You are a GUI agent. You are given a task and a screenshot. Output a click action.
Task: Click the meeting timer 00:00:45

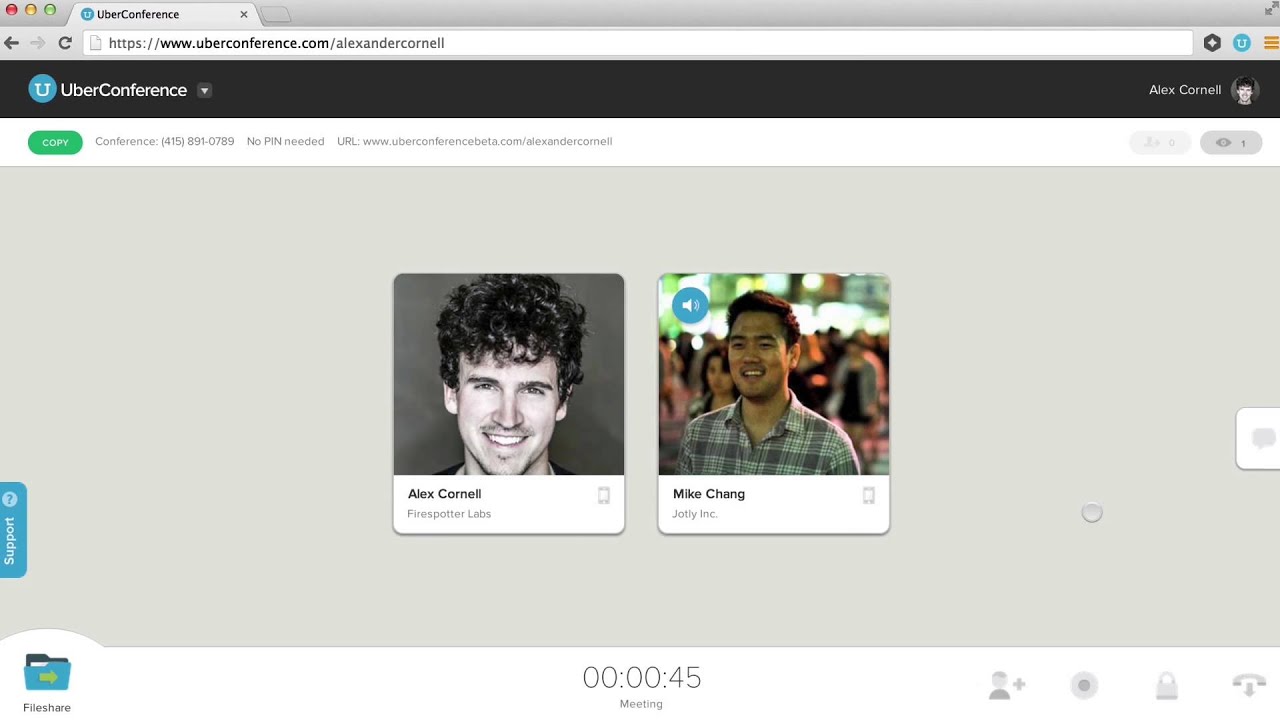(642, 678)
